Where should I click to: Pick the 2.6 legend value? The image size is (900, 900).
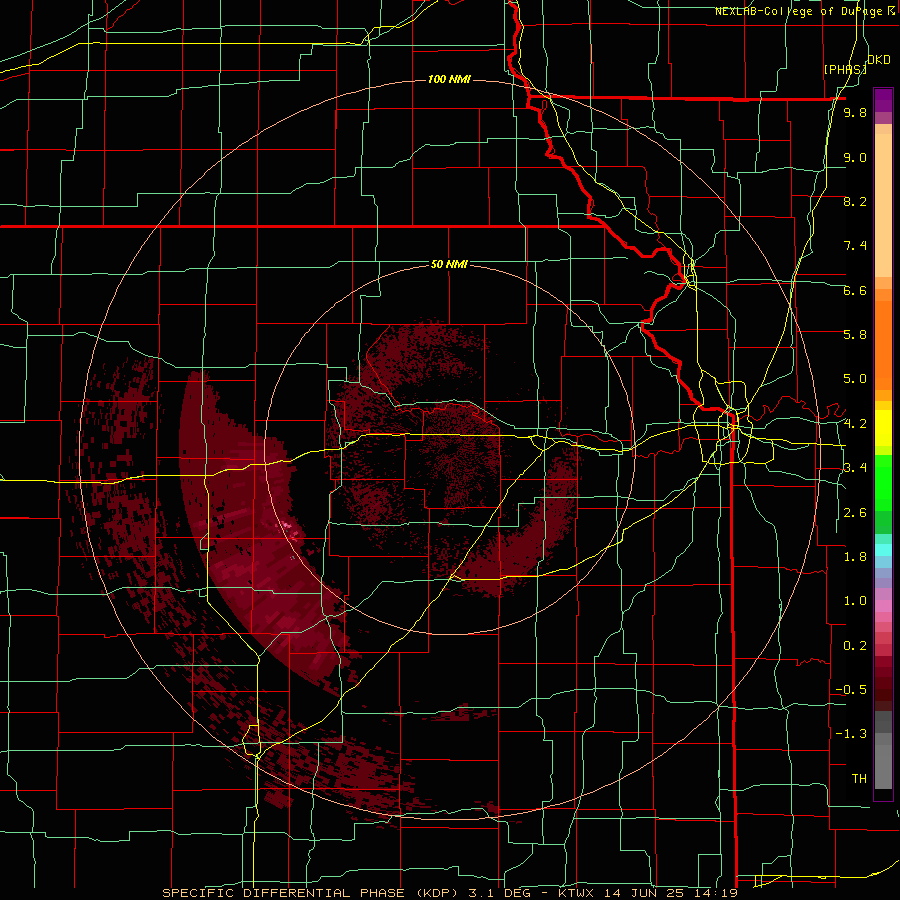(855, 513)
